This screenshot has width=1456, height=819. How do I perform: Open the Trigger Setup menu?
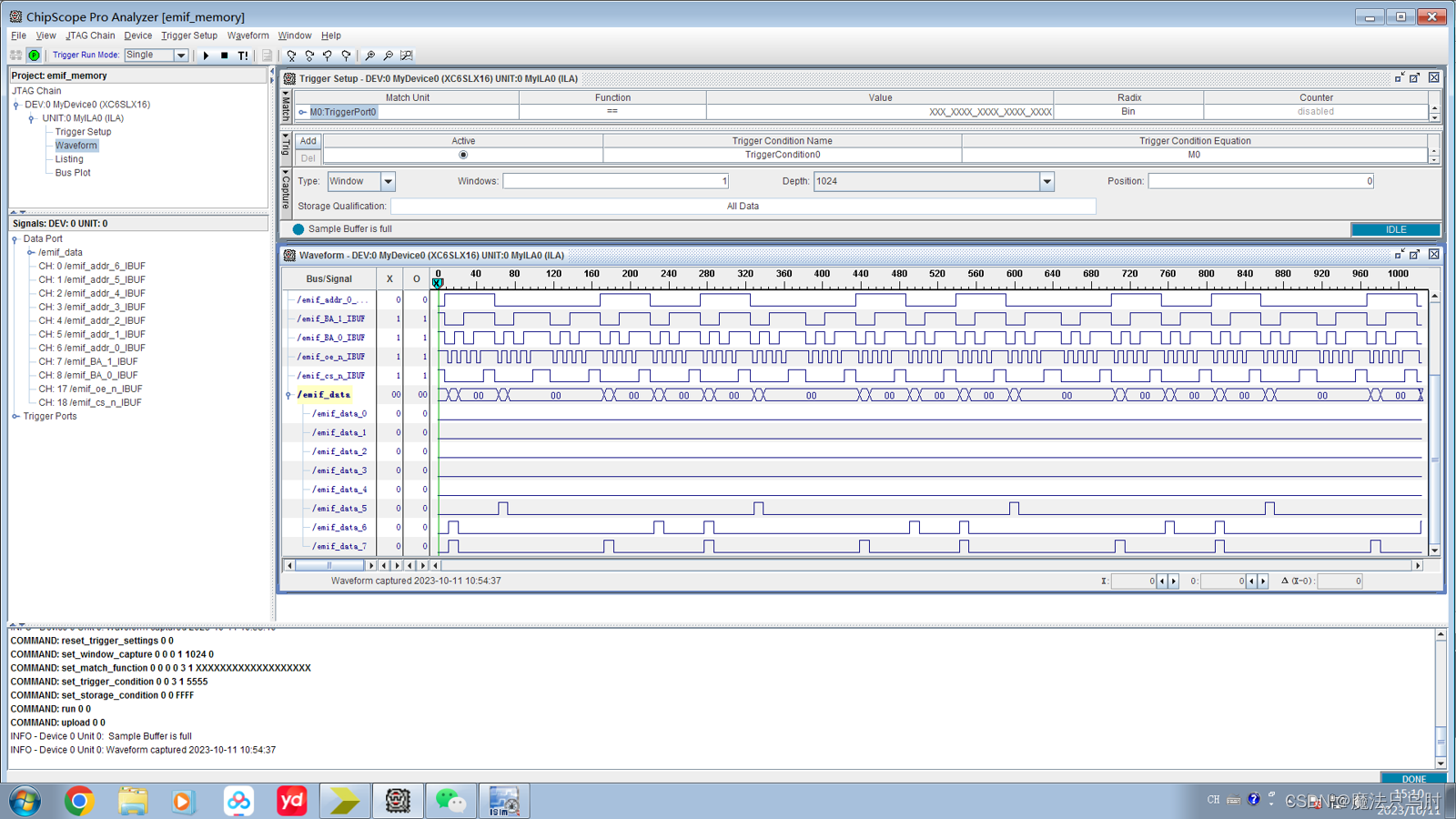click(189, 35)
